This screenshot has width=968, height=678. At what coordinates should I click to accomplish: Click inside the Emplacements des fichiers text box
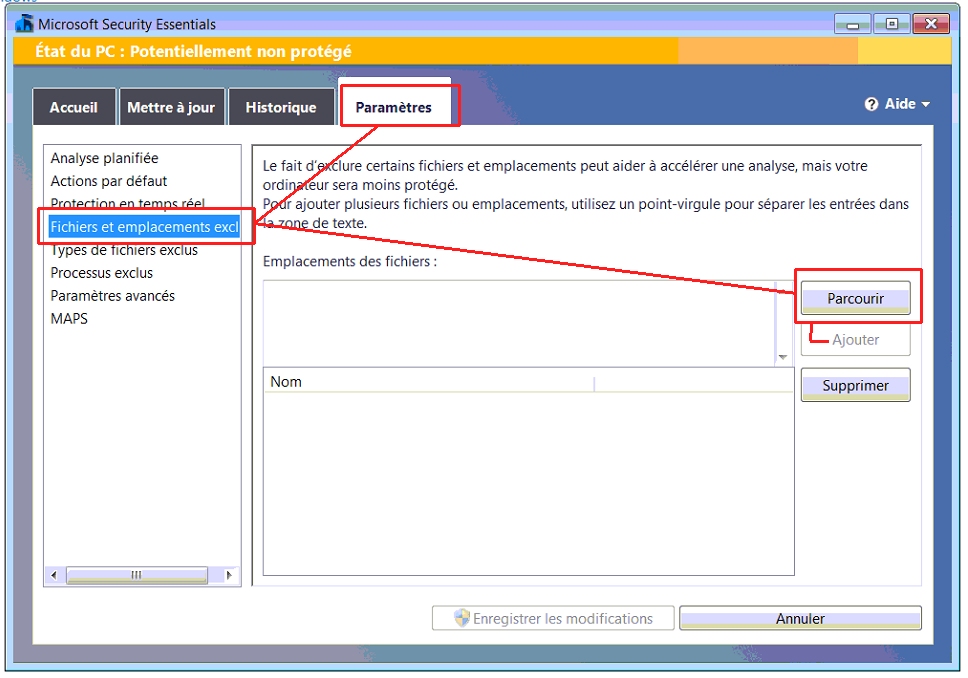[519, 324]
